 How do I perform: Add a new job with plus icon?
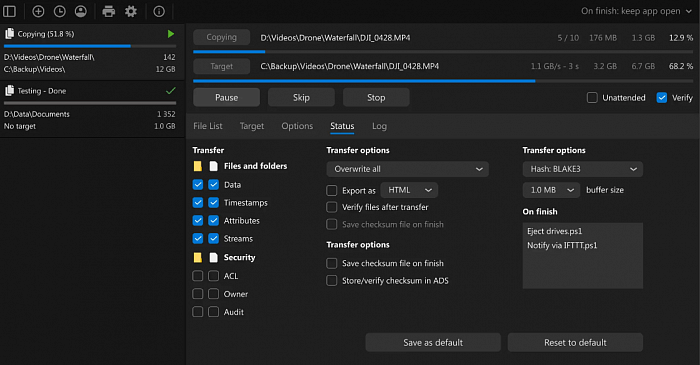[x=38, y=11]
